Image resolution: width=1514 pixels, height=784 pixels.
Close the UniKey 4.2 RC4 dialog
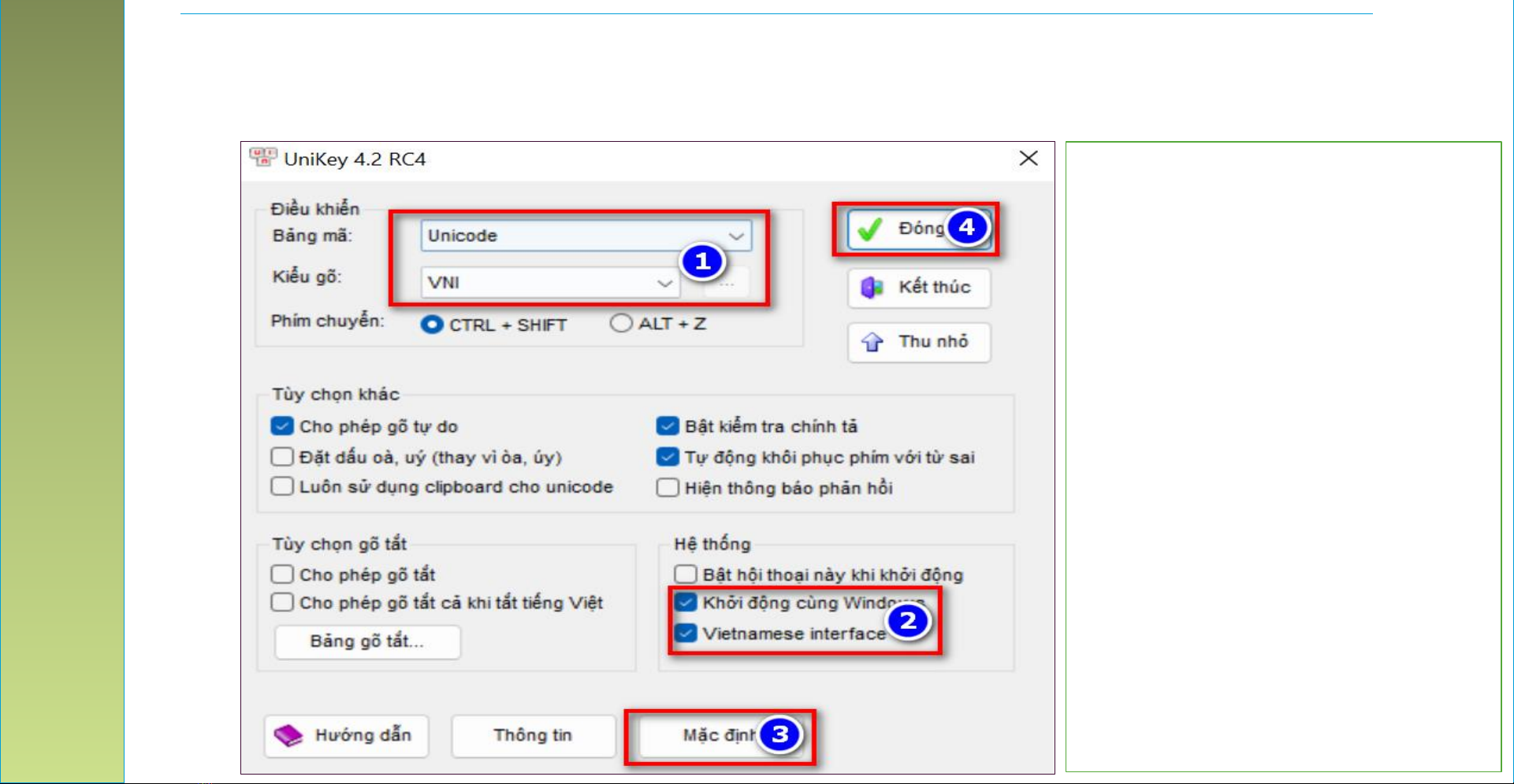click(x=1029, y=158)
